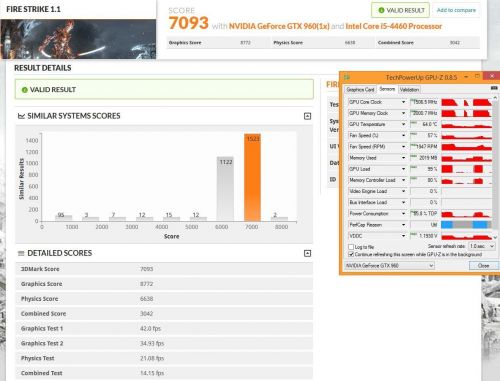Click the Valid Result button at top
The height and width of the screenshot is (381, 500).
(x=400, y=10)
